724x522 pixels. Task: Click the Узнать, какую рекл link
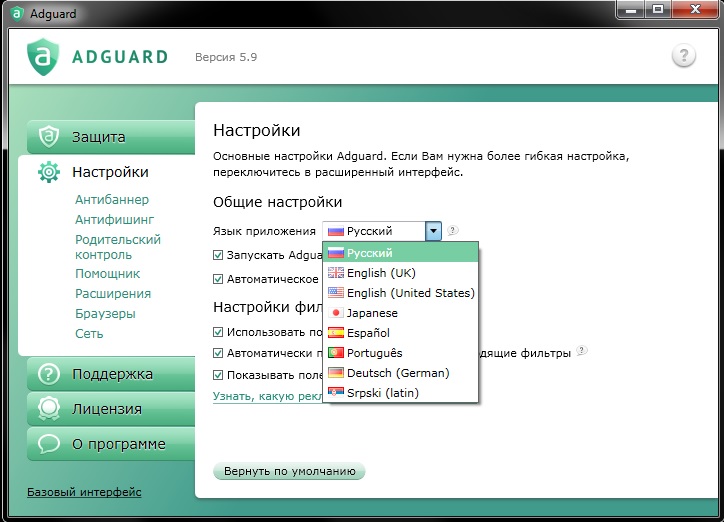[x=268, y=396]
